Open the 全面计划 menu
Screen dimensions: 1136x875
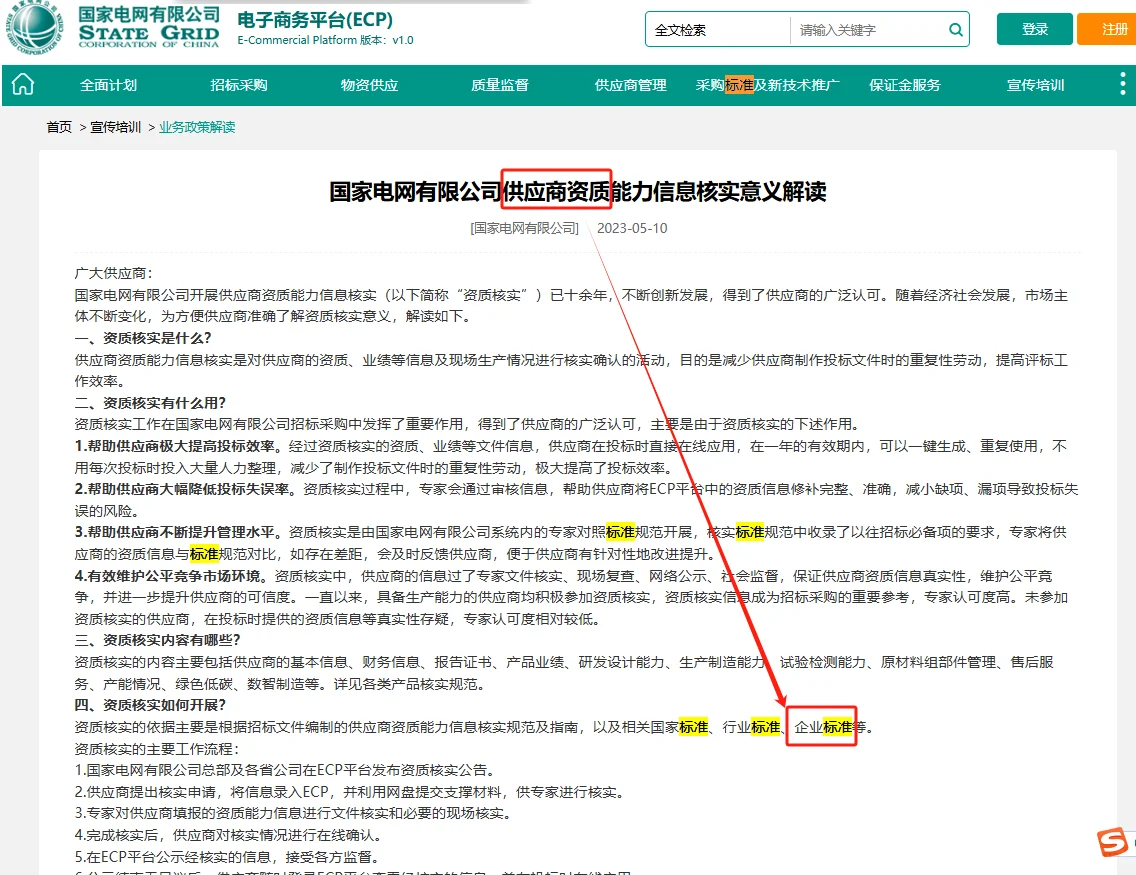tap(107, 84)
